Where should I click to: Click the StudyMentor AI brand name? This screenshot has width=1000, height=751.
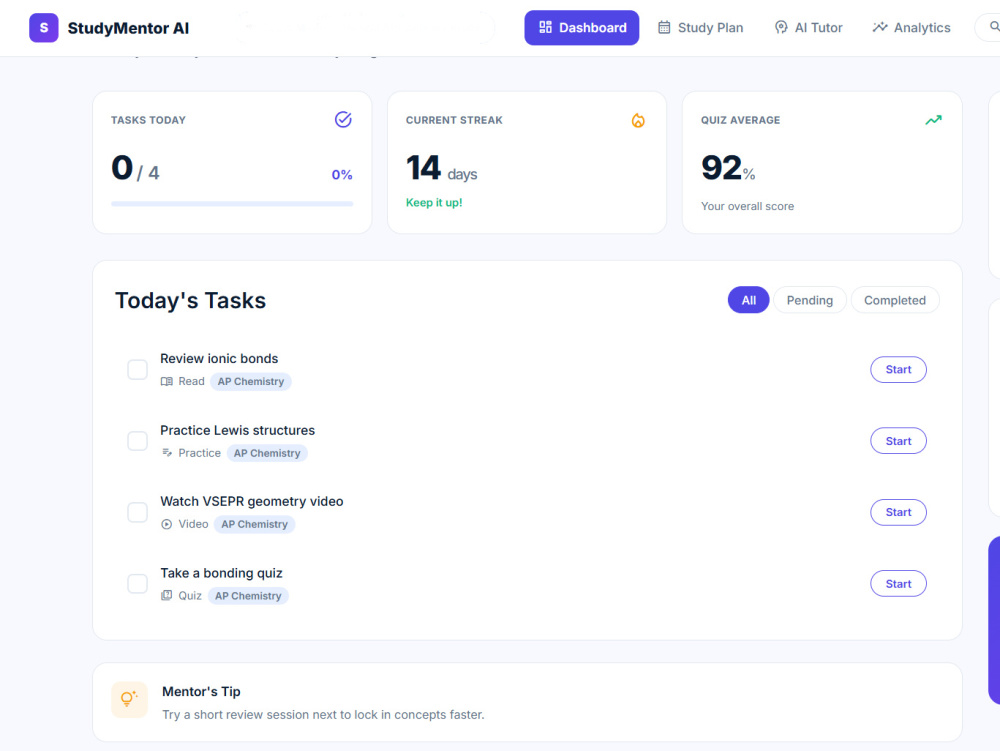pos(128,28)
